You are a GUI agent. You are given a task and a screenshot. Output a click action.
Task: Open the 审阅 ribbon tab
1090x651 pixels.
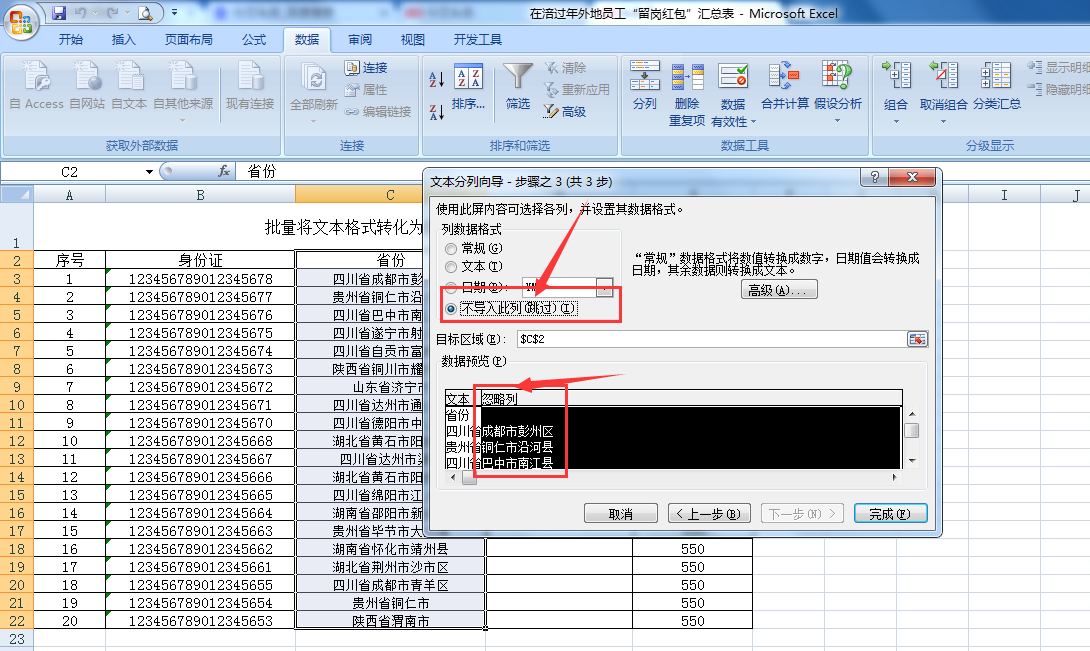coord(359,40)
